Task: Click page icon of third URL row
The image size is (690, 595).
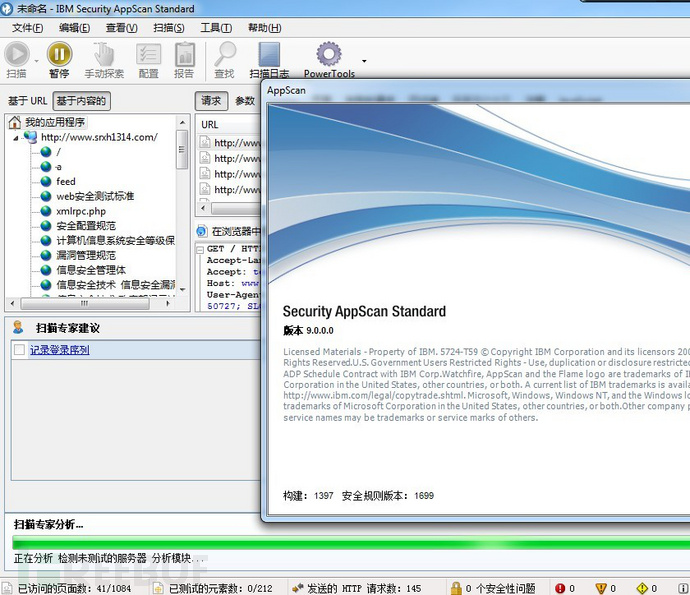Action: click(x=205, y=173)
